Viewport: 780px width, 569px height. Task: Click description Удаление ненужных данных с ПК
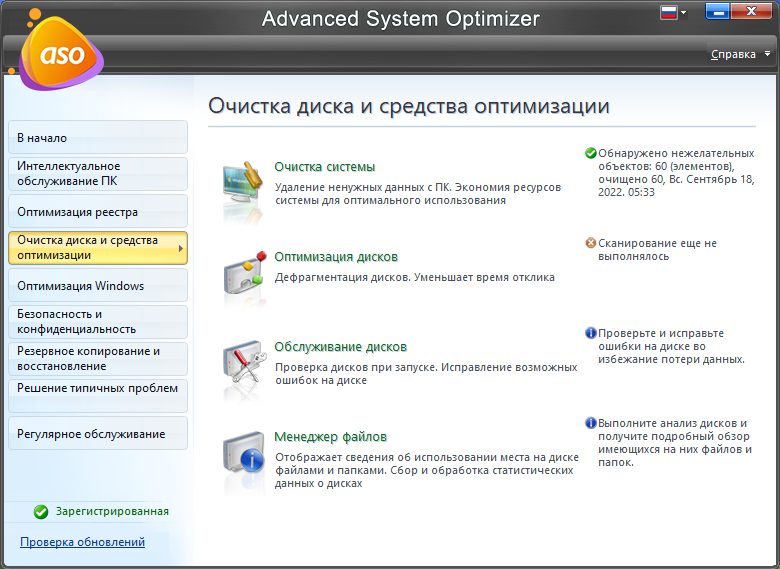[x=418, y=193]
